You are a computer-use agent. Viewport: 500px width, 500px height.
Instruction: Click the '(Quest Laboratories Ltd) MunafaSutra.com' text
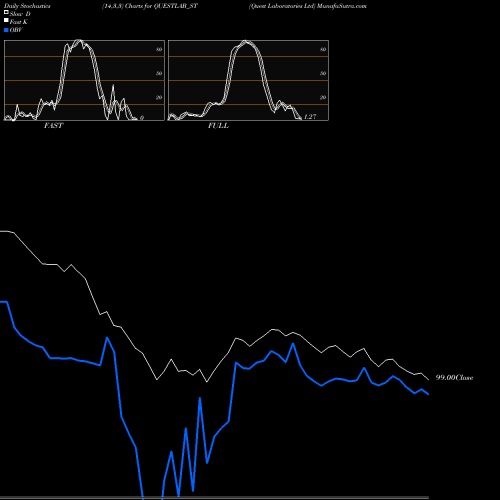pyautogui.click(x=308, y=6)
